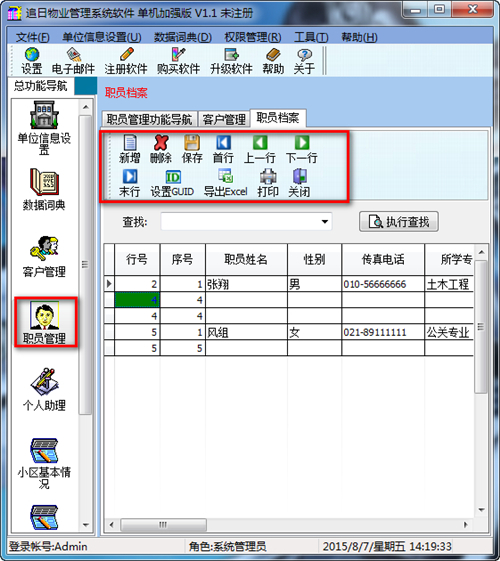
Task: Click sidebar scrollbar down arrow
Action: click(85, 525)
